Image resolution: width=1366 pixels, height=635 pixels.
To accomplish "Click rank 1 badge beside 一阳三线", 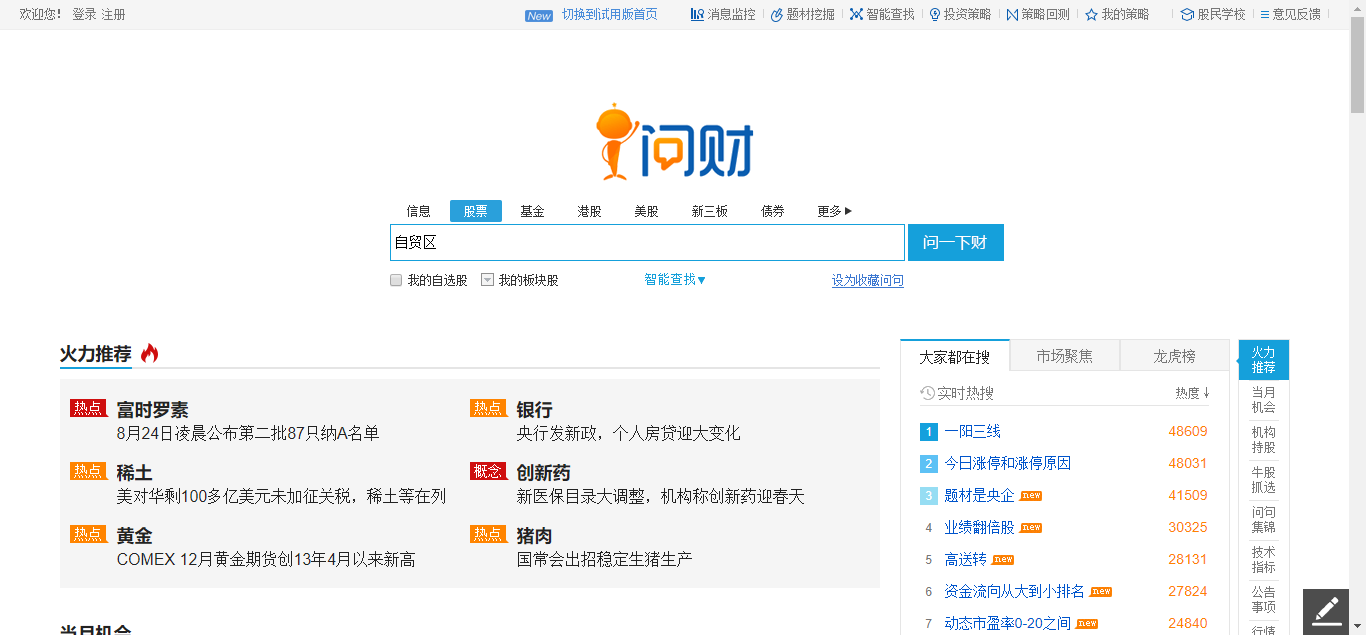I will coord(929,432).
